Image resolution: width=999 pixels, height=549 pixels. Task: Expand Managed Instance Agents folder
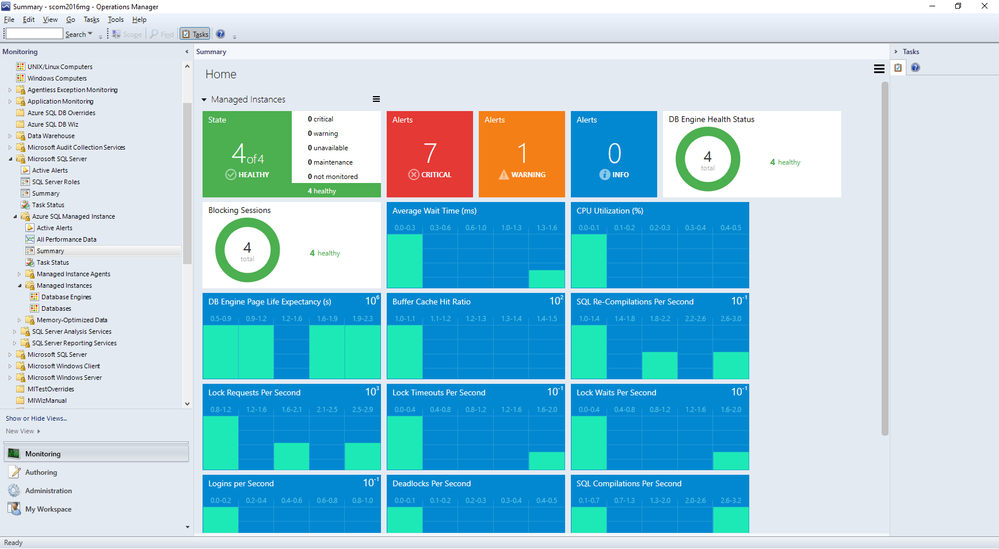(x=19, y=274)
